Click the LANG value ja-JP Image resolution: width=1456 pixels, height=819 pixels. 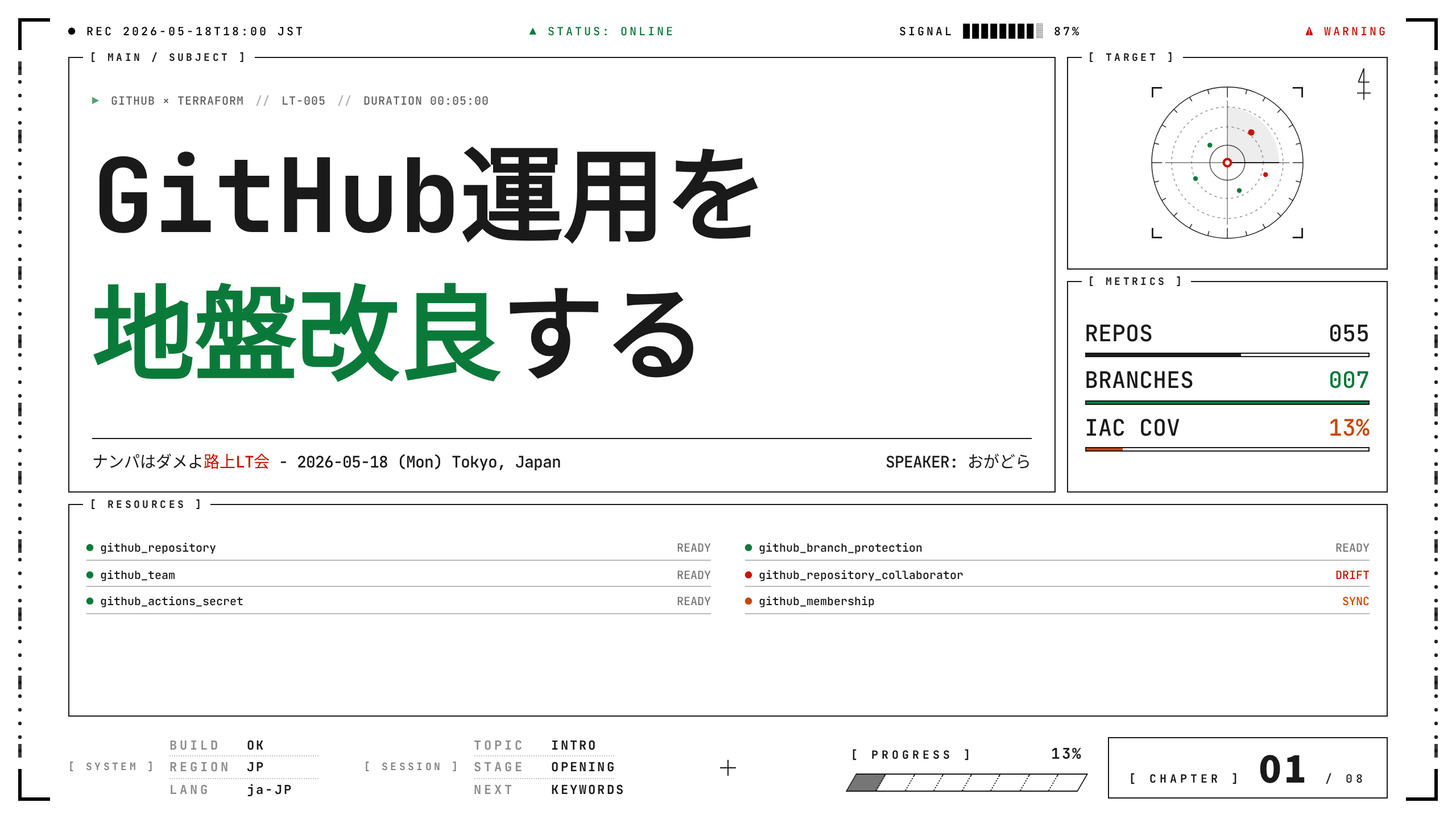[270, 789]
